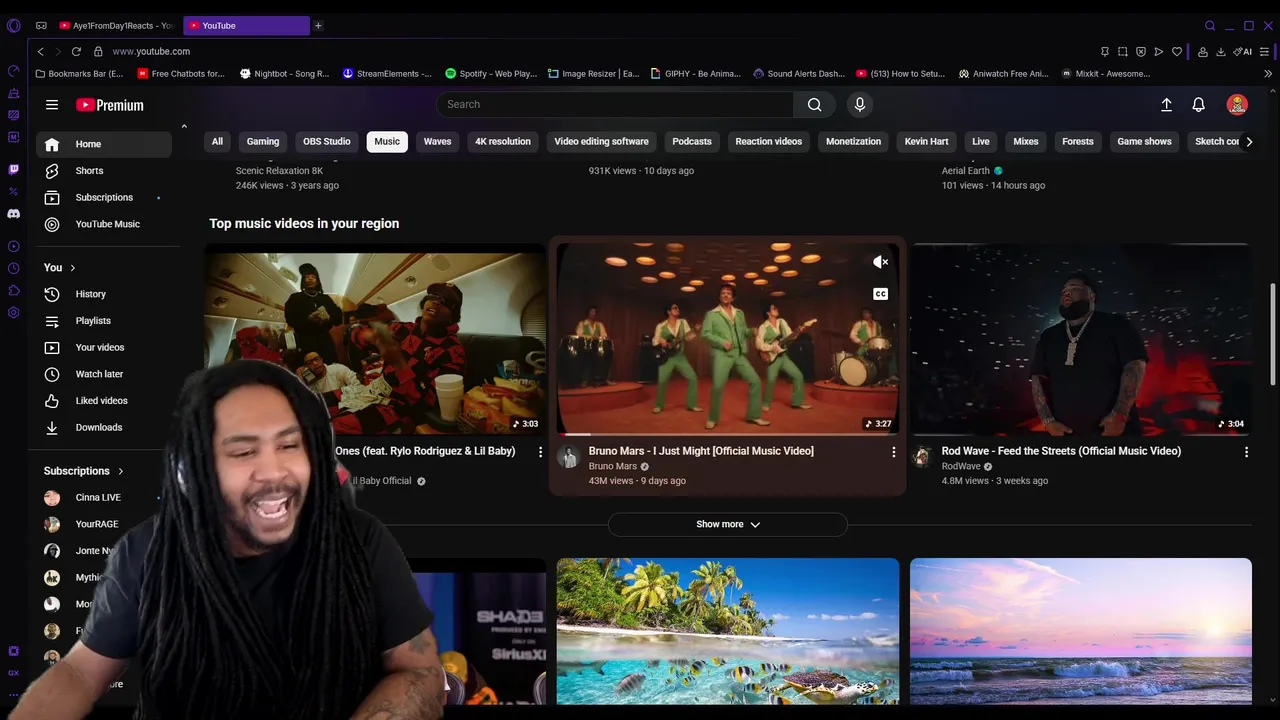The width and height of the screenshot is (1280, 720).
Task: Reload the page
Action: [76, 51]
